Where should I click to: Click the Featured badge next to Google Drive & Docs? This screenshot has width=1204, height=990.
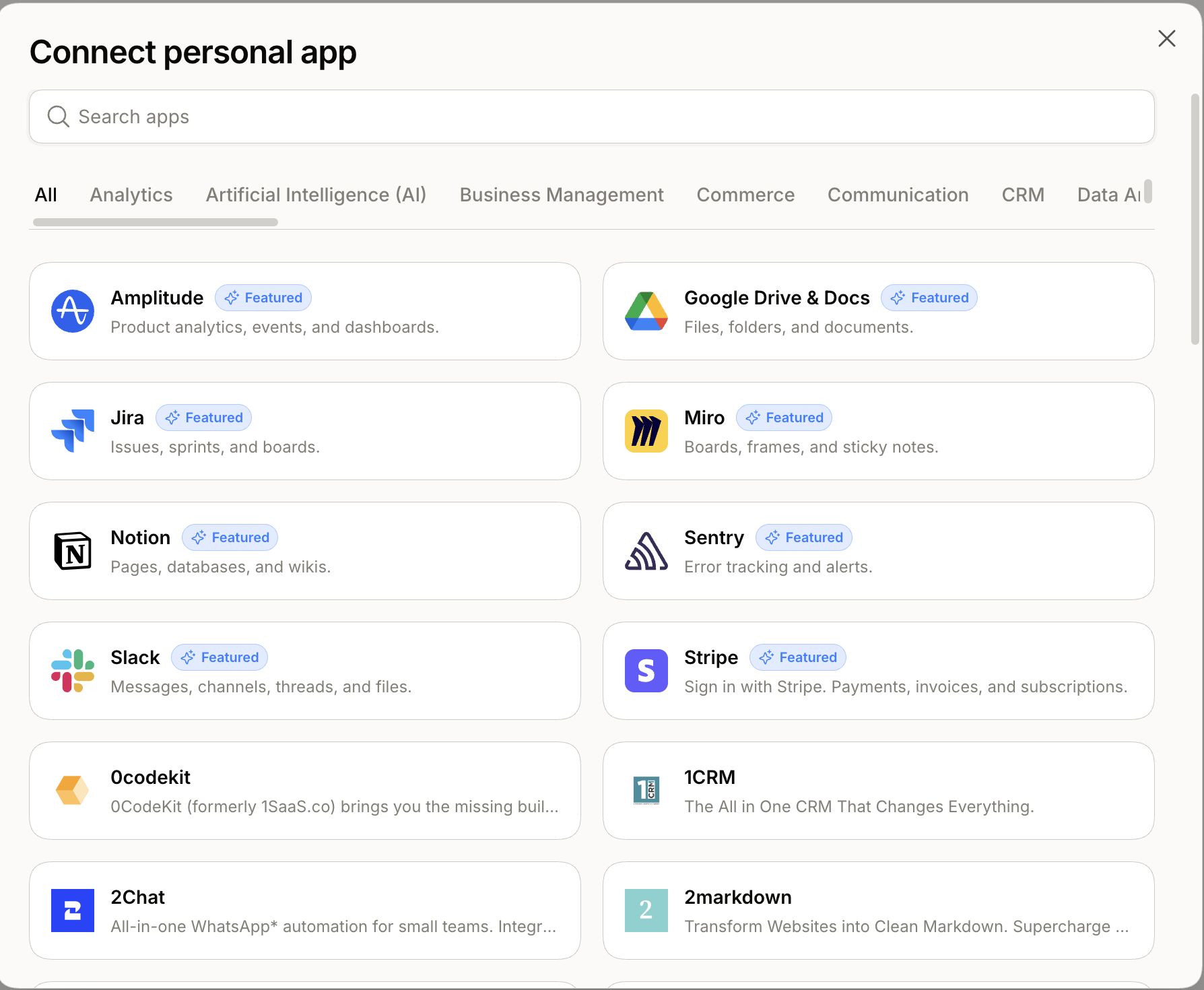929,298
